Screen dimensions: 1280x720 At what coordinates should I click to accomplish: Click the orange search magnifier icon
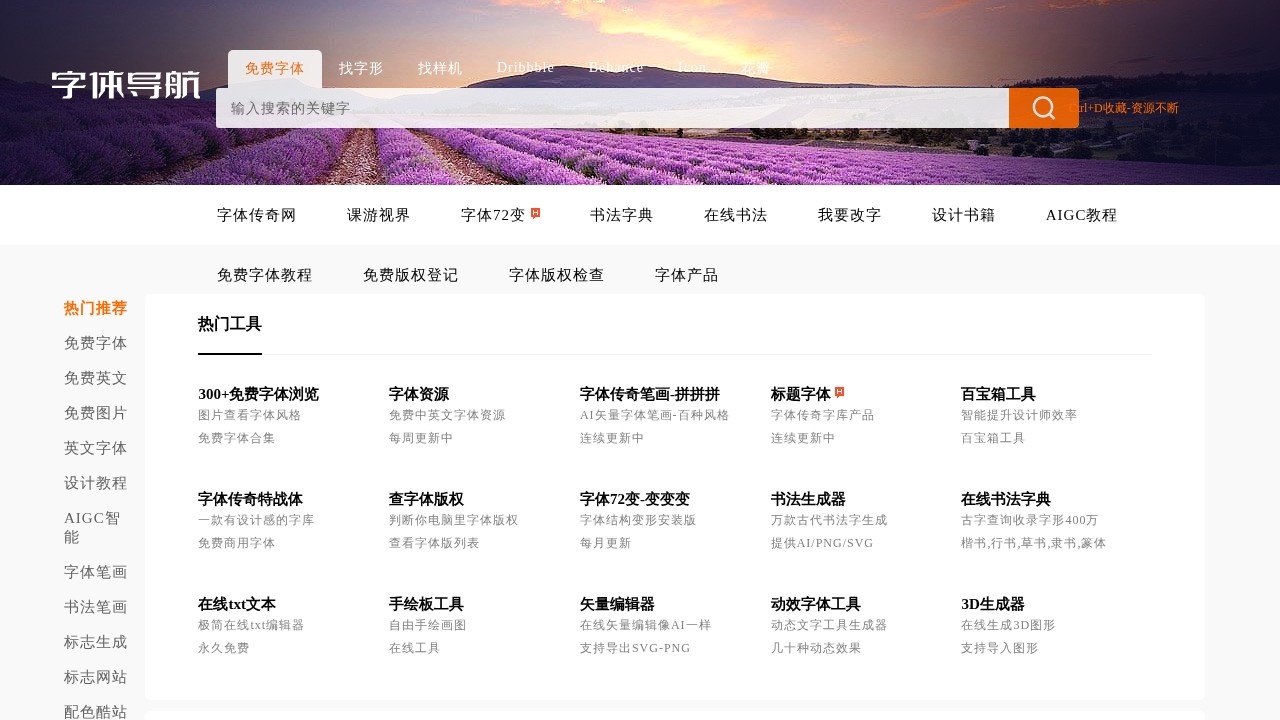[1044, 107]
